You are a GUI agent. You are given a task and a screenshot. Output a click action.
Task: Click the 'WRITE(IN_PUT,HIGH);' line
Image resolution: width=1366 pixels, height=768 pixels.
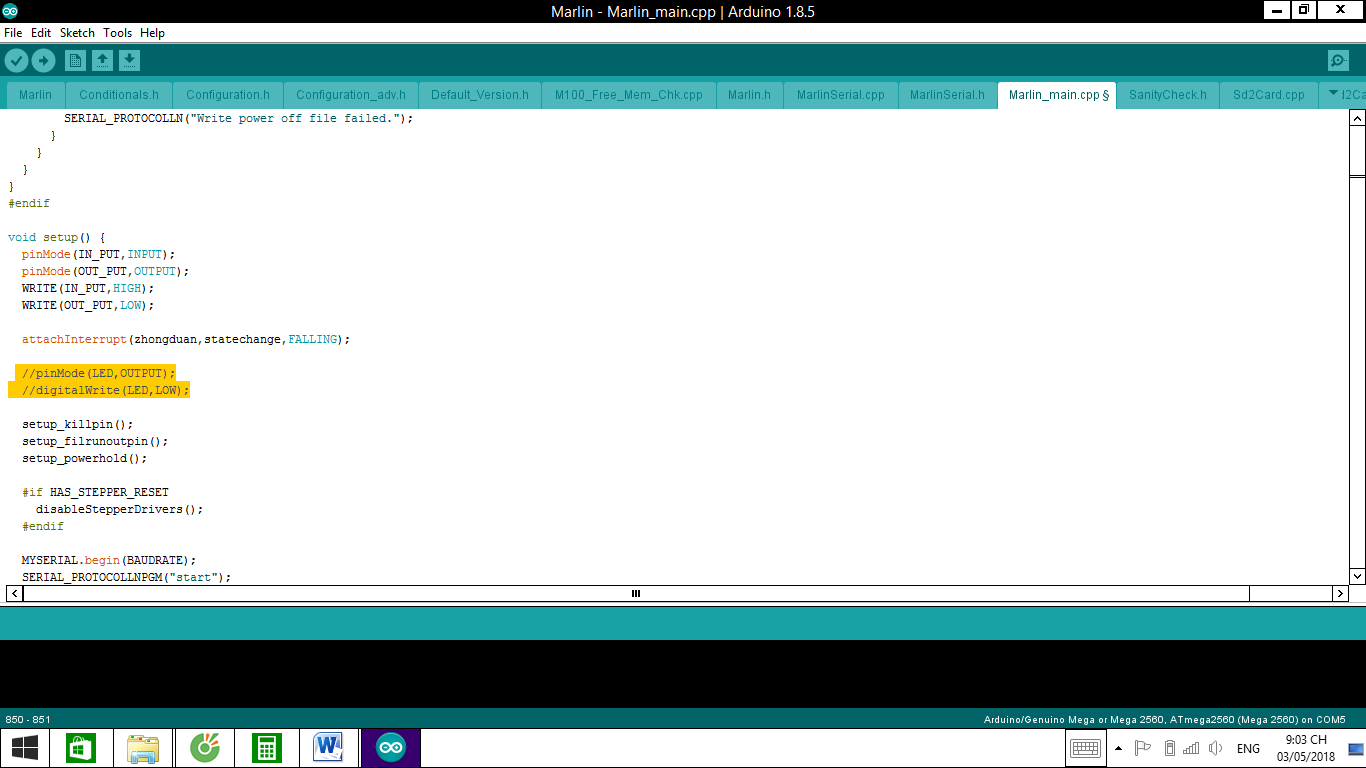pyautogui.click(x=88, y=288)
